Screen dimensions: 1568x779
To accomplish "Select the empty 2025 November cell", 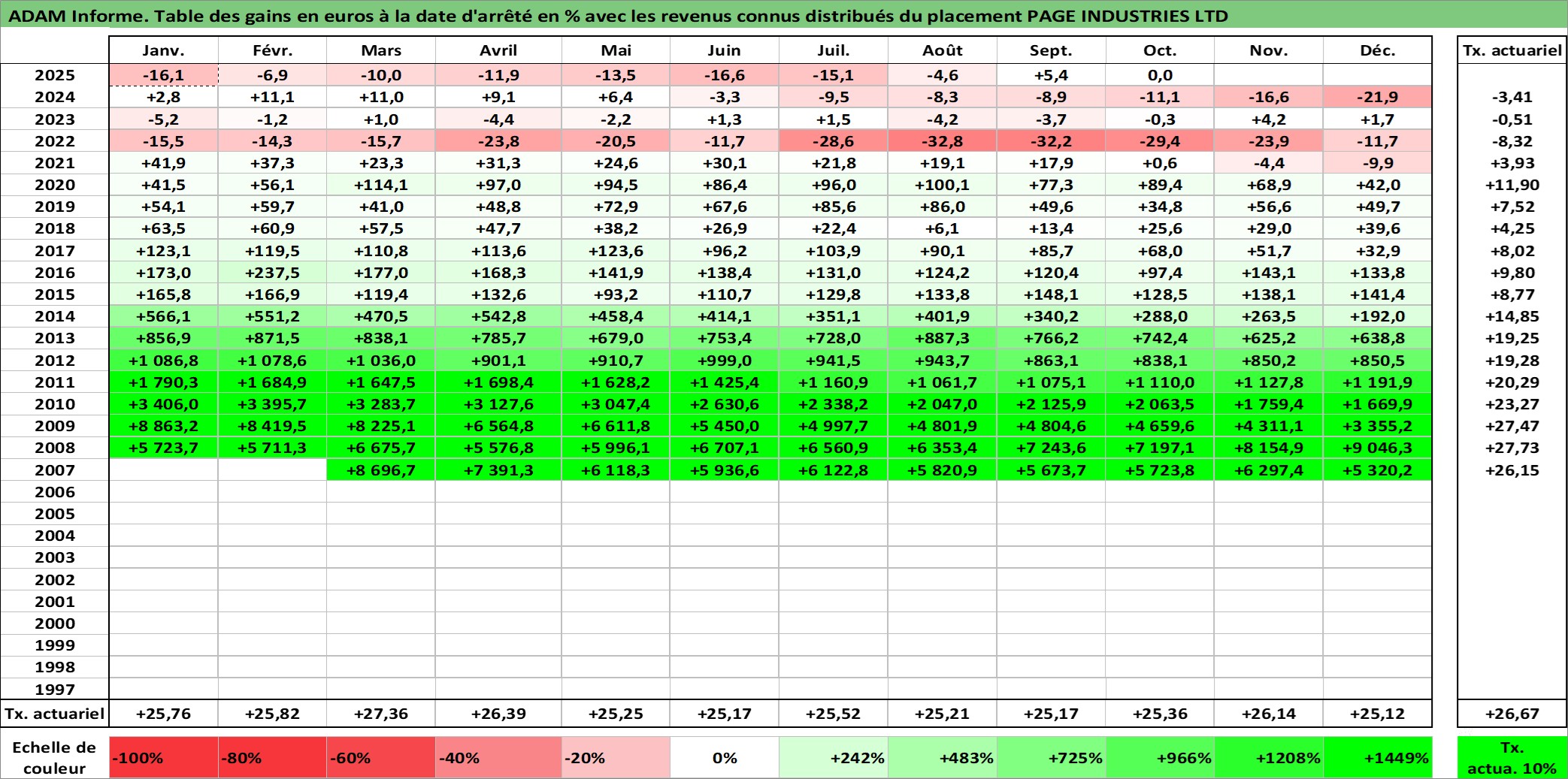I will click(1268, 75).
